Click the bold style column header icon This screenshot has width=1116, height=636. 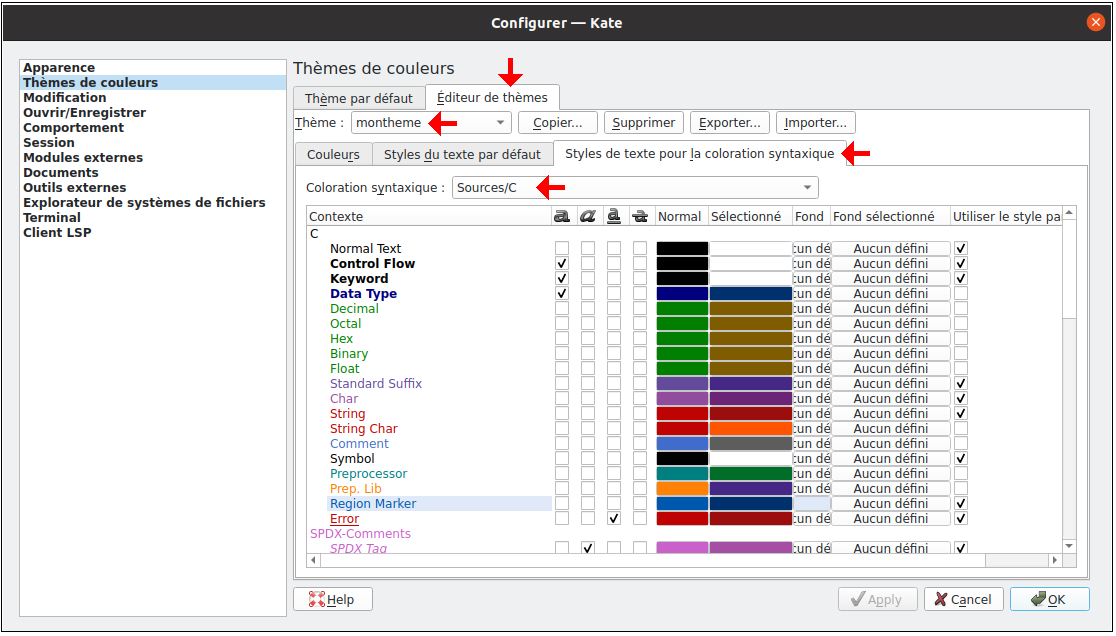[562, 216]
